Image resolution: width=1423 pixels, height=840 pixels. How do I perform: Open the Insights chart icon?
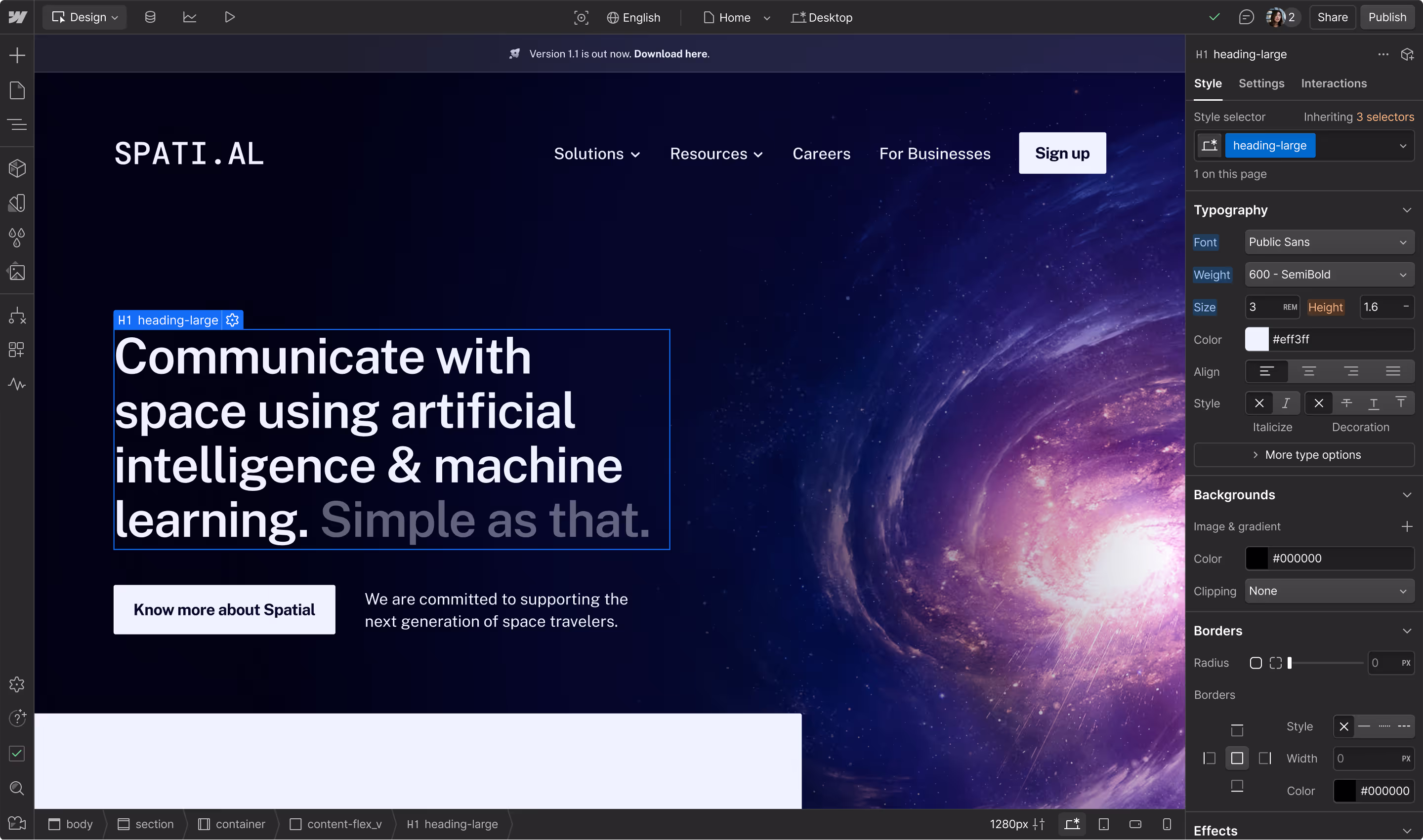[190, 17]
